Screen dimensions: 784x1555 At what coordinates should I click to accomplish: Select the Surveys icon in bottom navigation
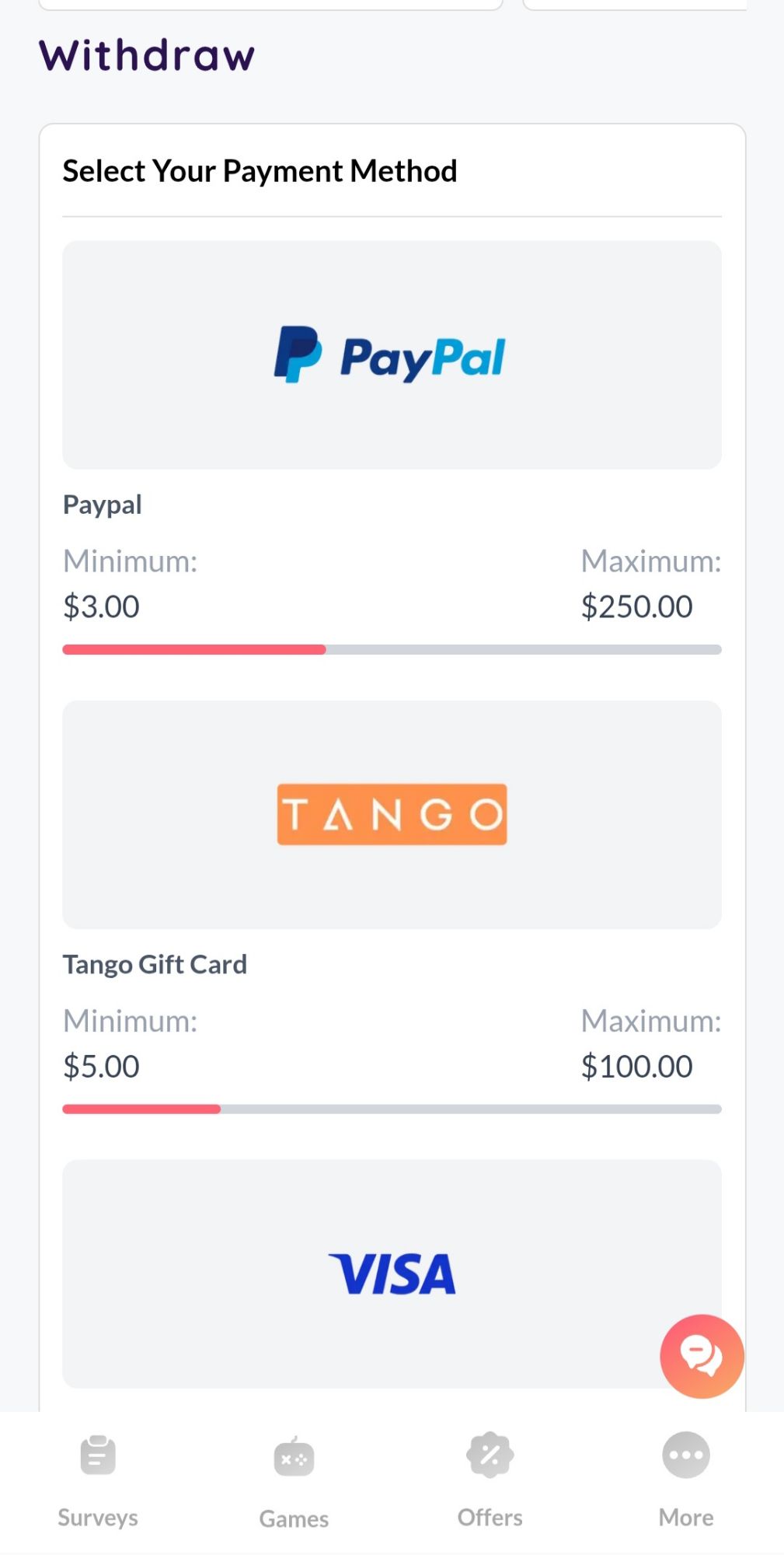click(96, 1455)
